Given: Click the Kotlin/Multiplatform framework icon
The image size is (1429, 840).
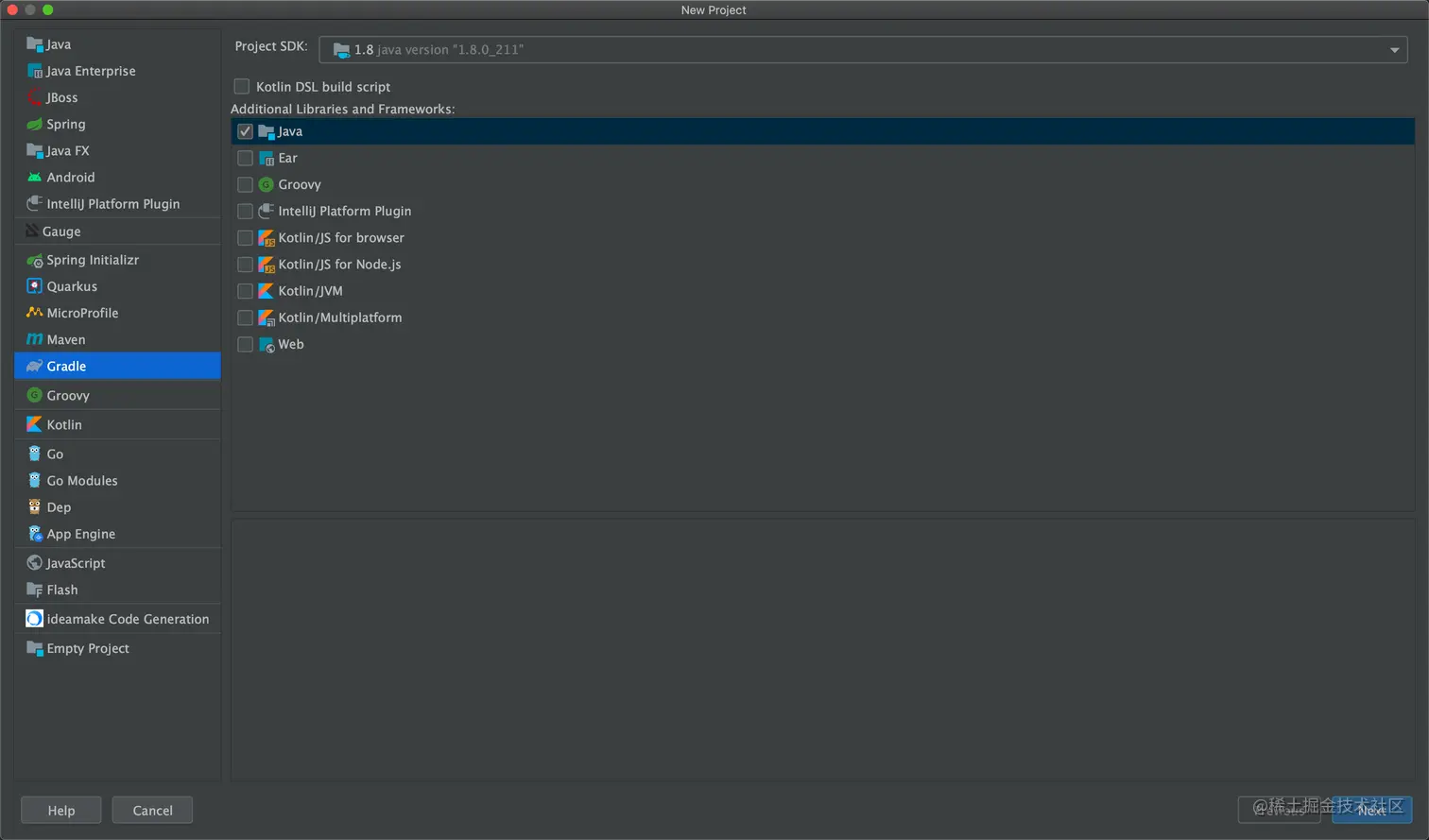Looking at the screenshot, I should [267, 317].
